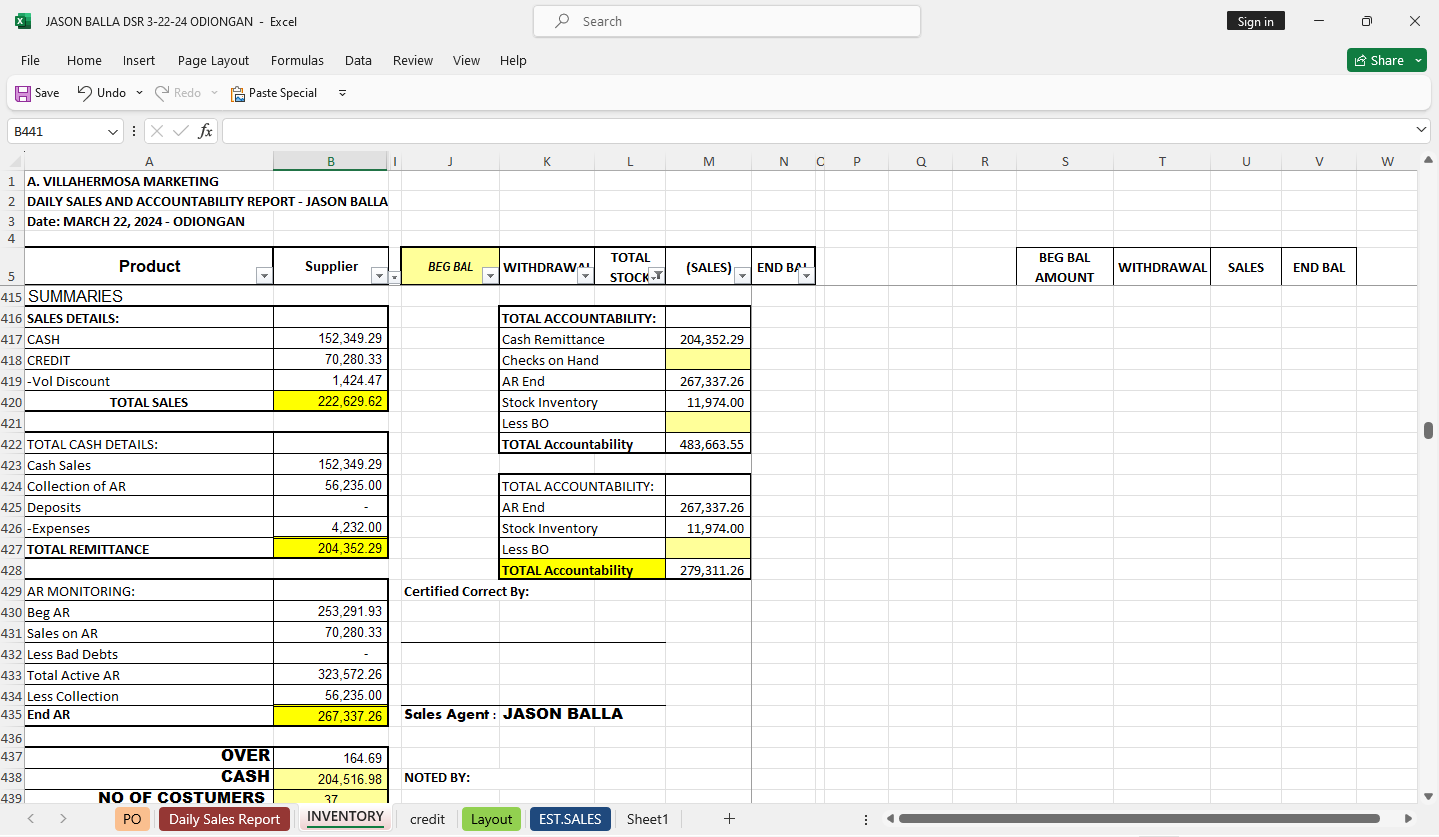This screenshot has width=1439, height=837.
Task: Open the Product column filter dropdown
Action: pyautogui.click(x=263, y=276)
